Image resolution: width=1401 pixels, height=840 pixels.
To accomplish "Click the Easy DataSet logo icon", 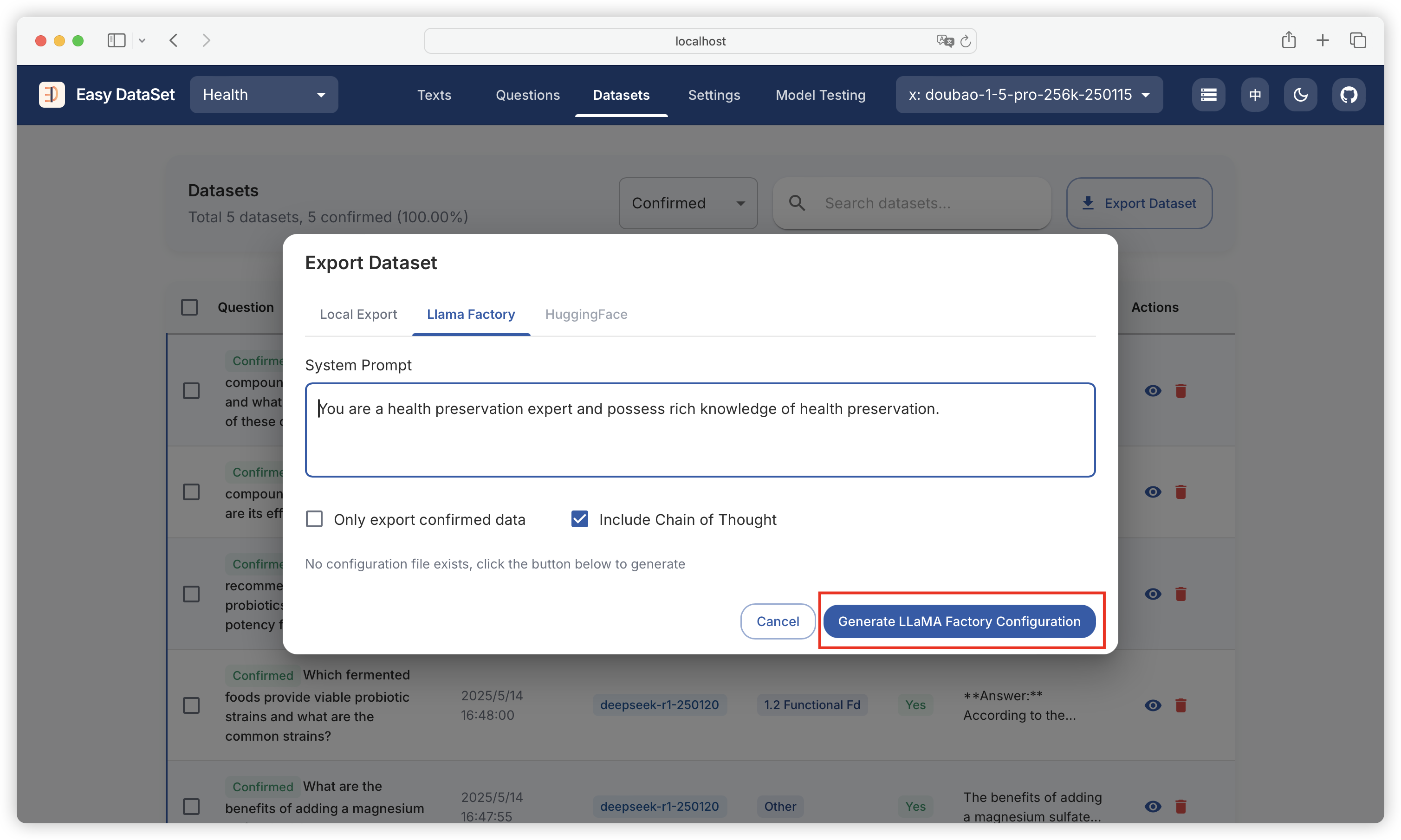I will 52,95.
